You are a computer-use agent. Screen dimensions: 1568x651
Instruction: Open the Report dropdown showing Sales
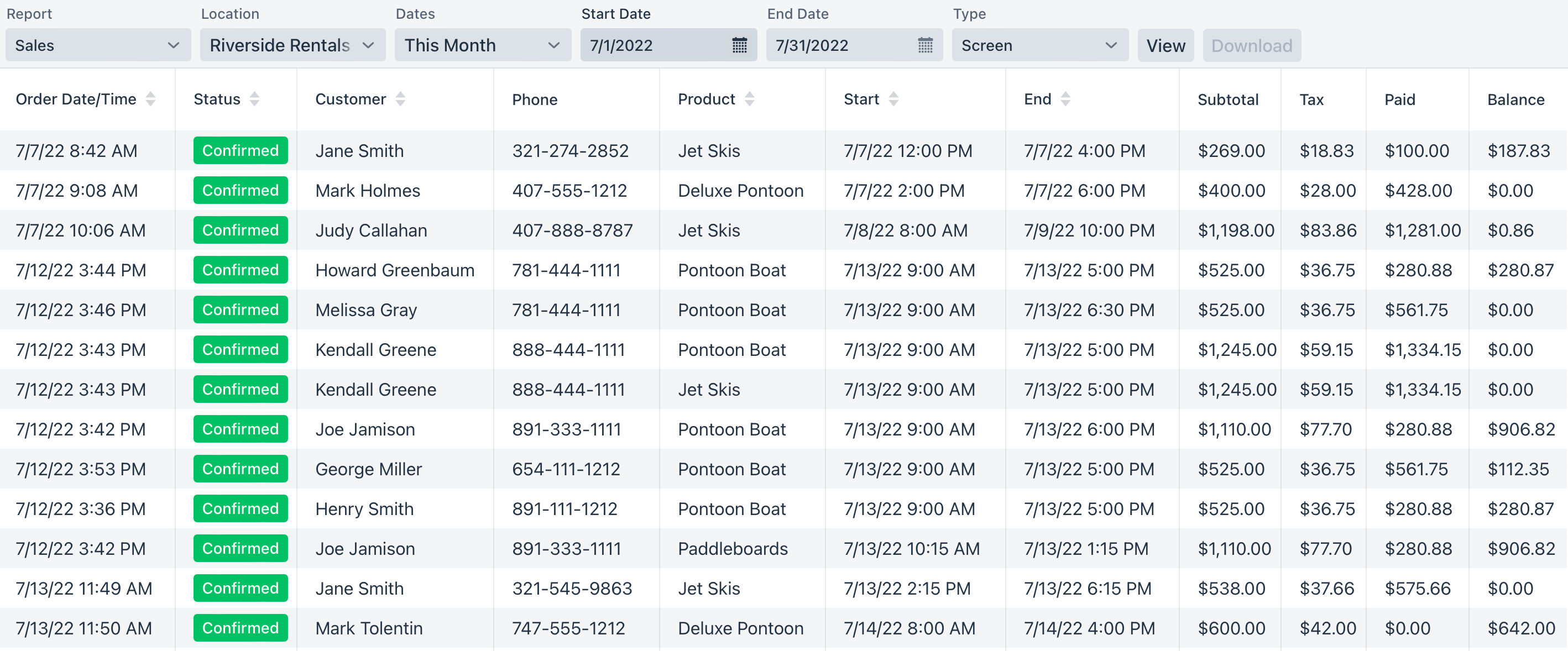click(98, 45)
